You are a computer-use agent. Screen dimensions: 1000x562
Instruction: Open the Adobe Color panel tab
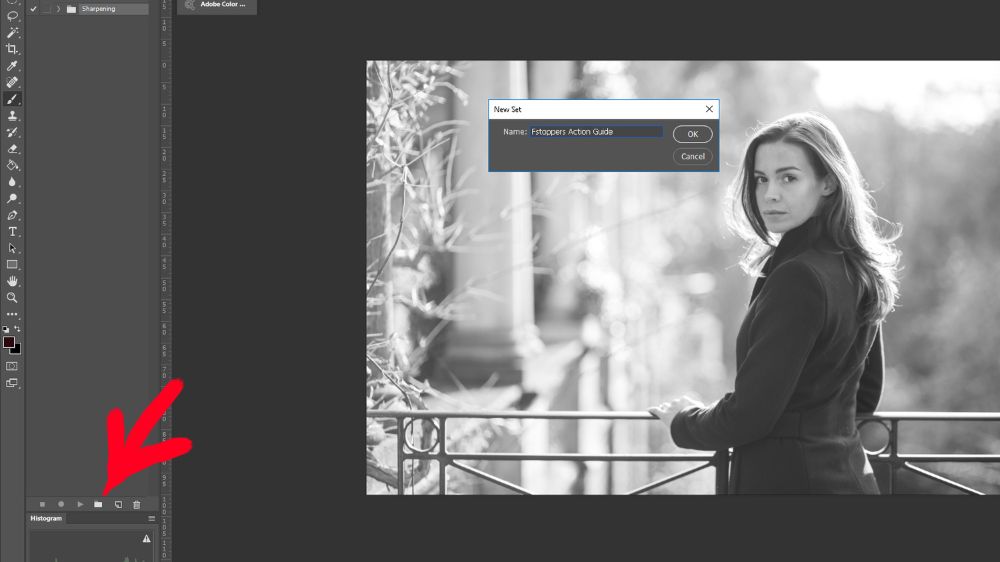pos(217,5)
